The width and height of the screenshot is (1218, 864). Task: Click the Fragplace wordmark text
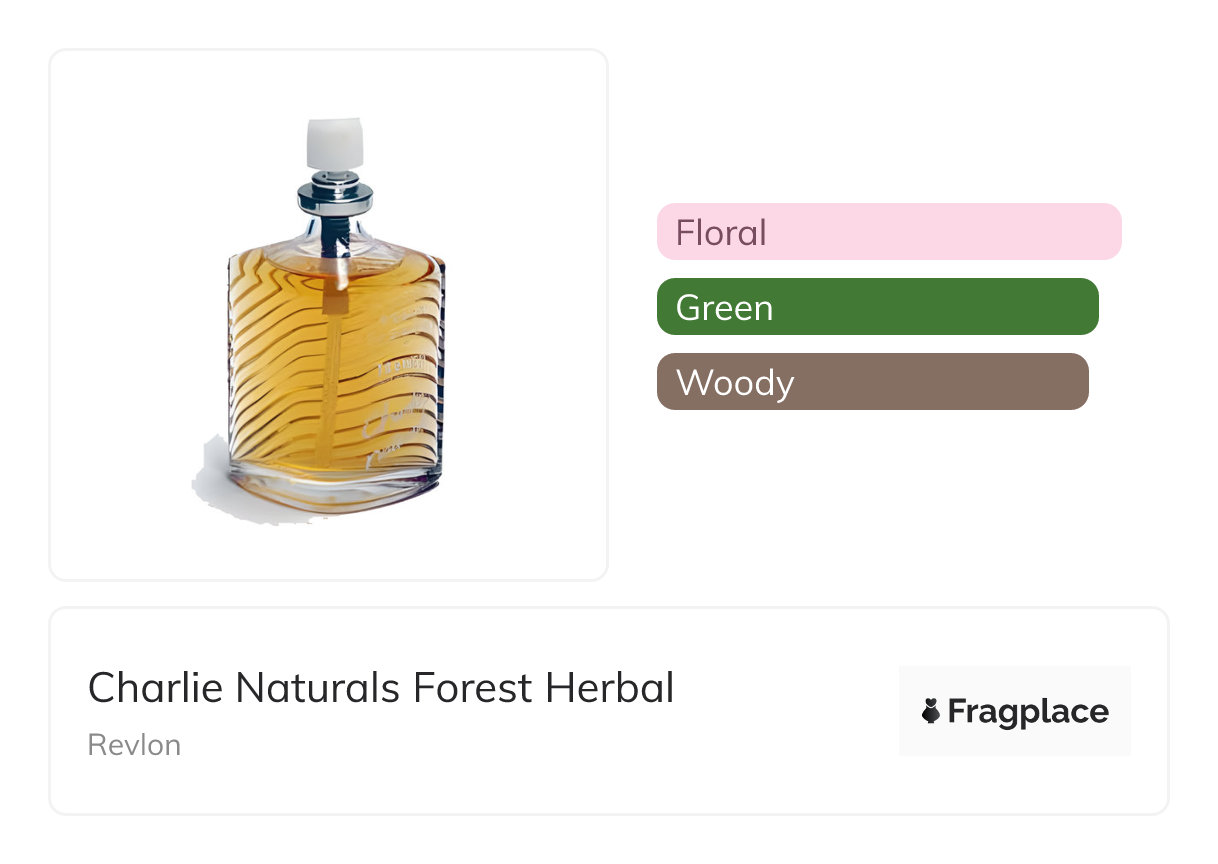(x=1028, y=711)
